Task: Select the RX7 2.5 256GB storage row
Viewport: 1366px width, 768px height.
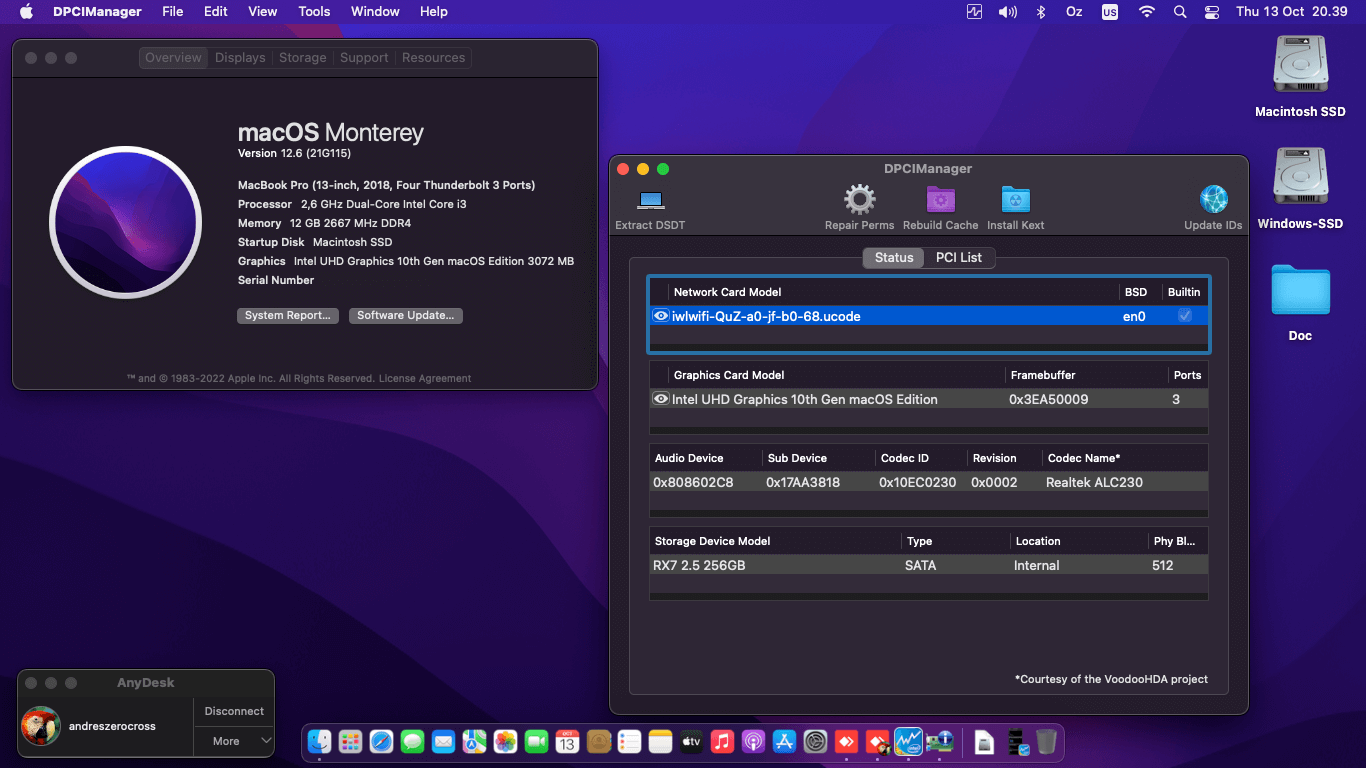Action: point(929,565)
